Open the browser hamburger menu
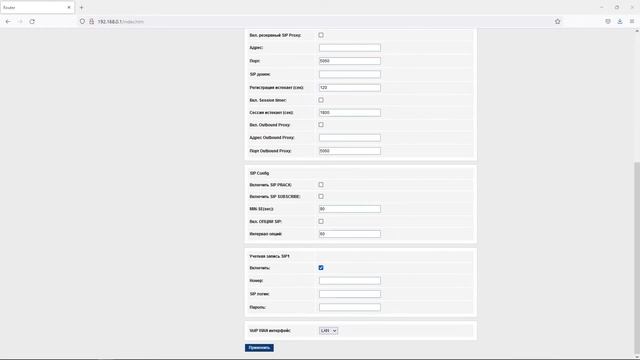This screenshot has width=640, height=360. tap(631, 21)
